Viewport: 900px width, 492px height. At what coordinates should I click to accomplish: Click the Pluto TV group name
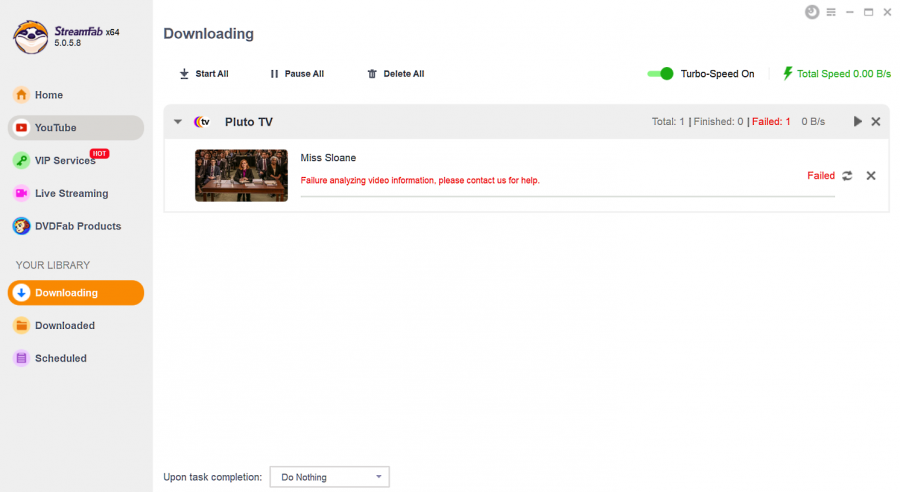coord(249,122)
